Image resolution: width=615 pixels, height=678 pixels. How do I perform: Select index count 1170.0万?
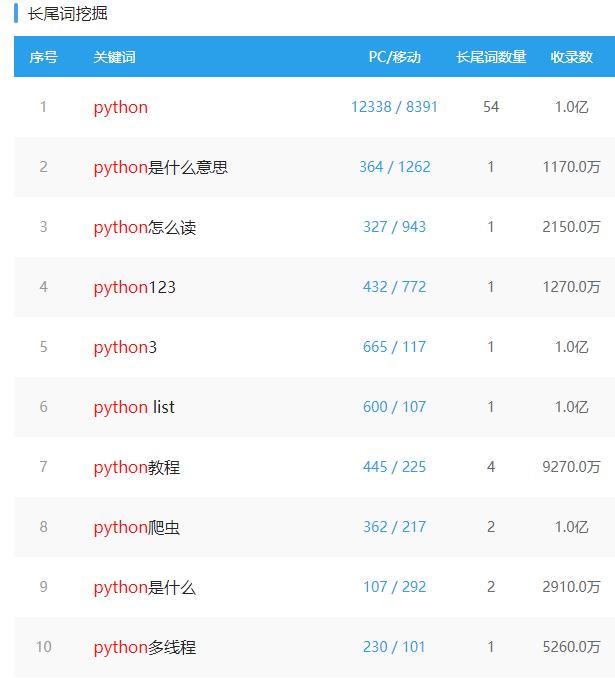click(x=571, y=167)
